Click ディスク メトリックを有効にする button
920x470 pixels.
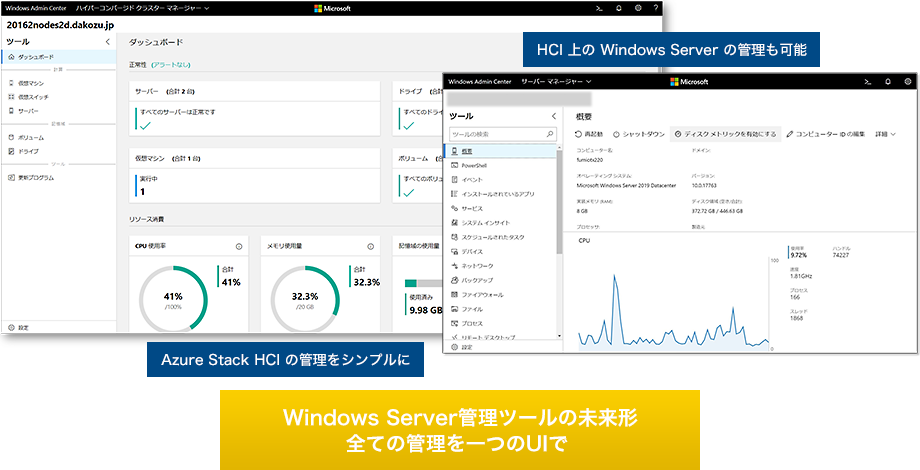click(x=725, y=134)
